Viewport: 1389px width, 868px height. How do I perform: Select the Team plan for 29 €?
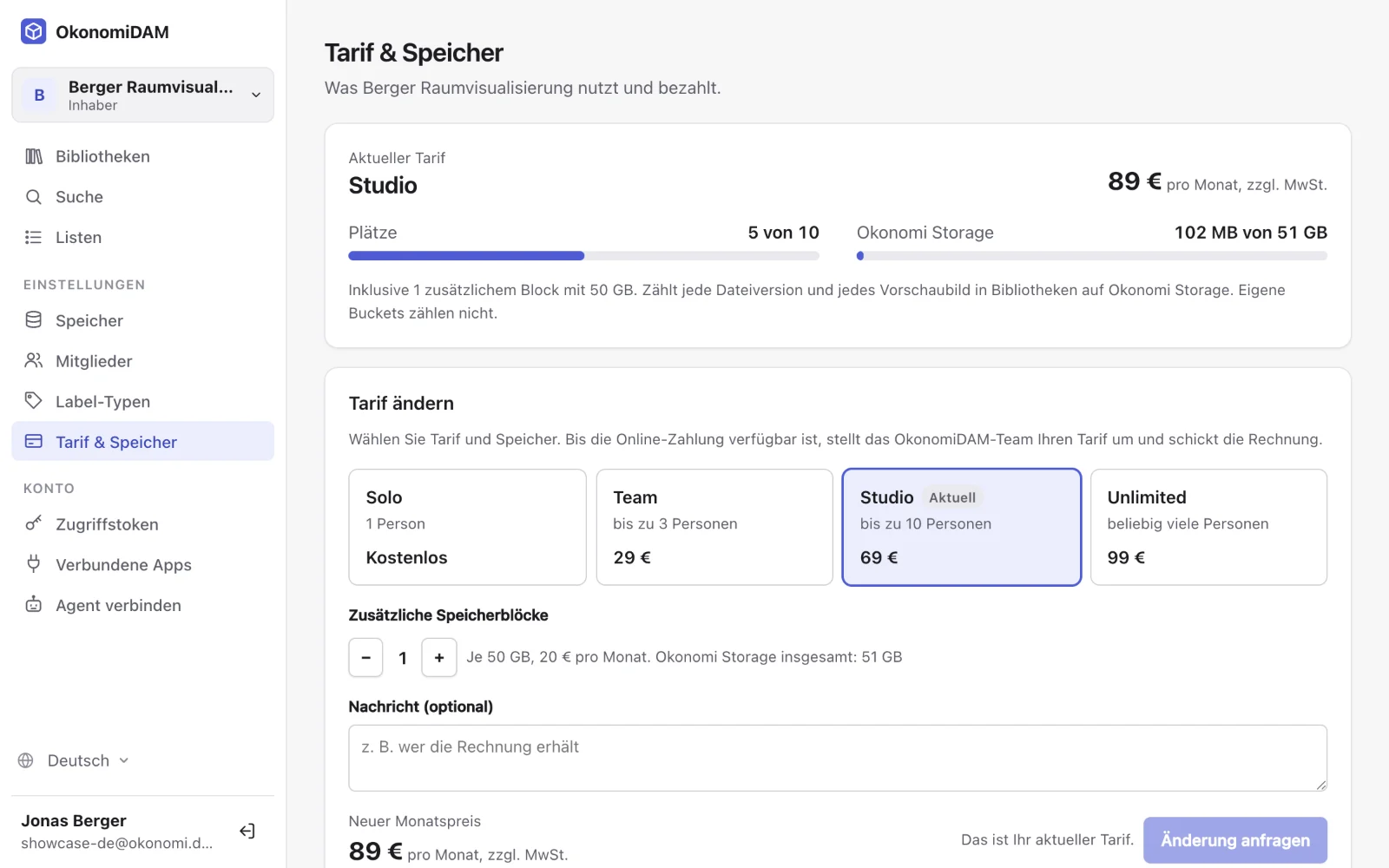(714, 527)
